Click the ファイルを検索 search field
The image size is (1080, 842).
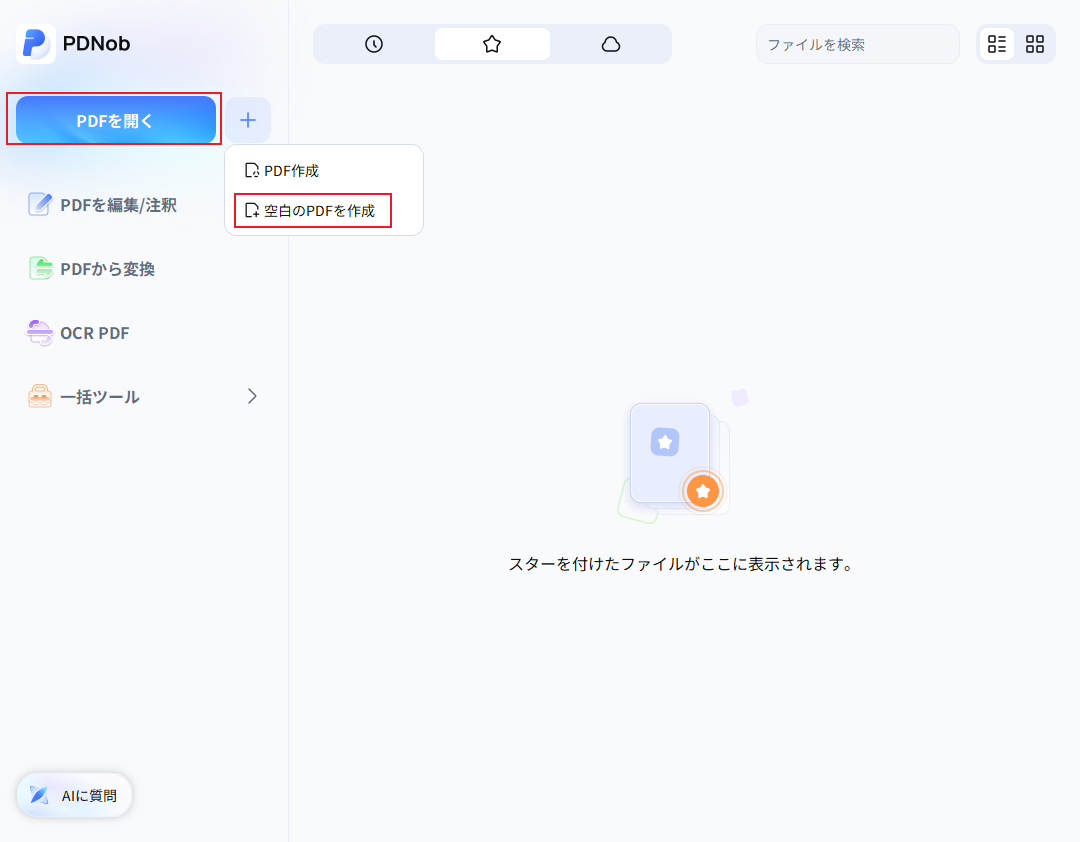(856, 44)
